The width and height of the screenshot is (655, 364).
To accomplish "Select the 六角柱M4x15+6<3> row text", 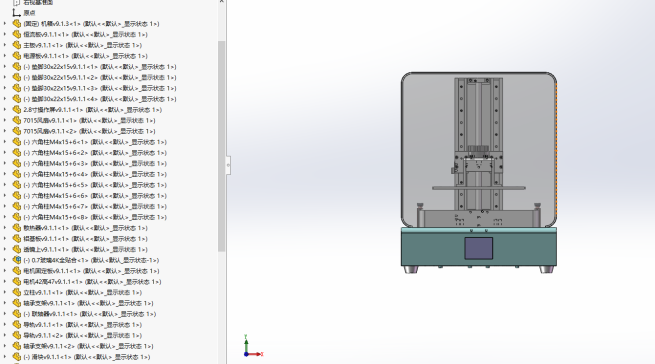I will (x=95, y=164).
